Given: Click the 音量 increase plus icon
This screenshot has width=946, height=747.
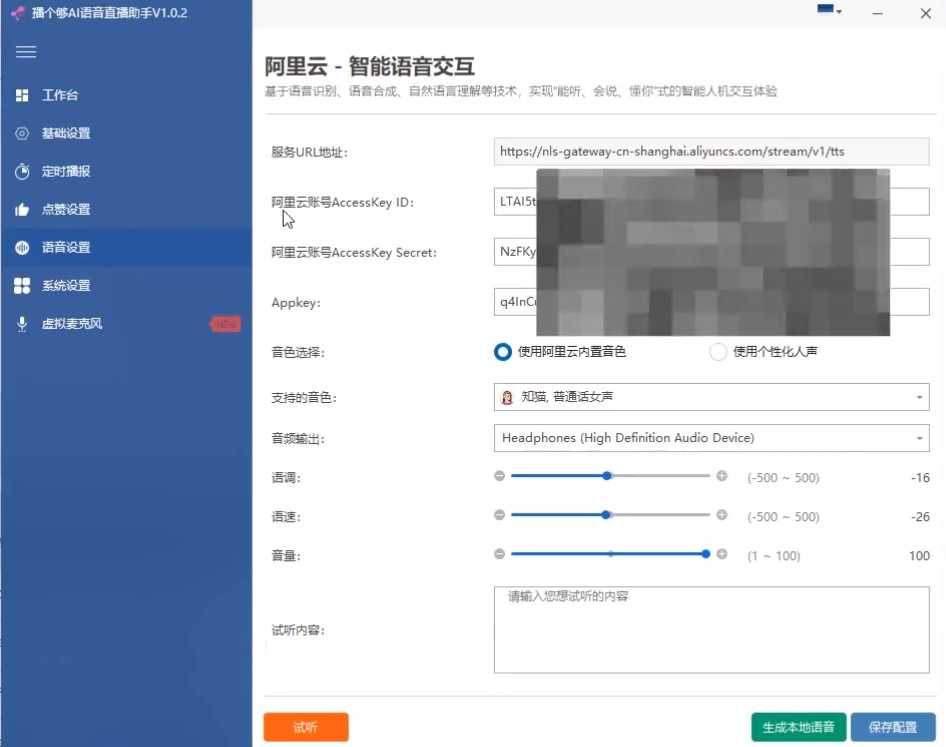Looking at the screenshot, I should [x=722, y=554].
